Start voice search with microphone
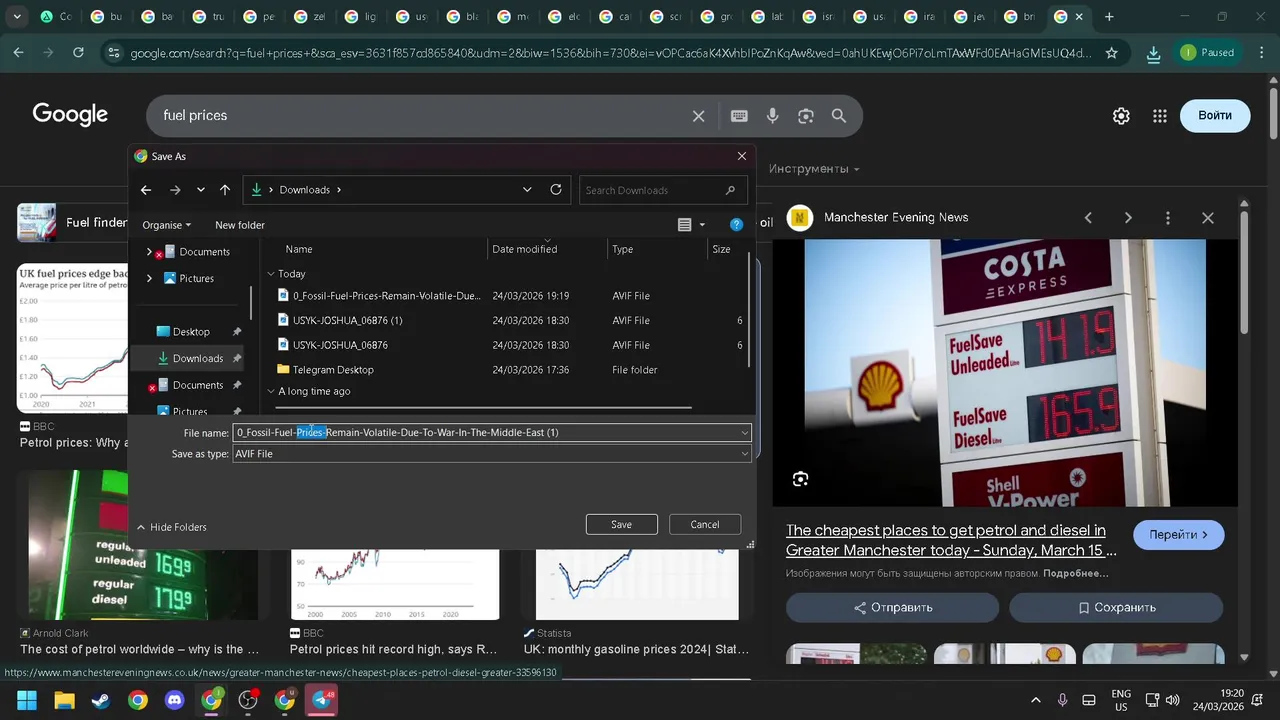1280x720 pixels. (773, 116)
